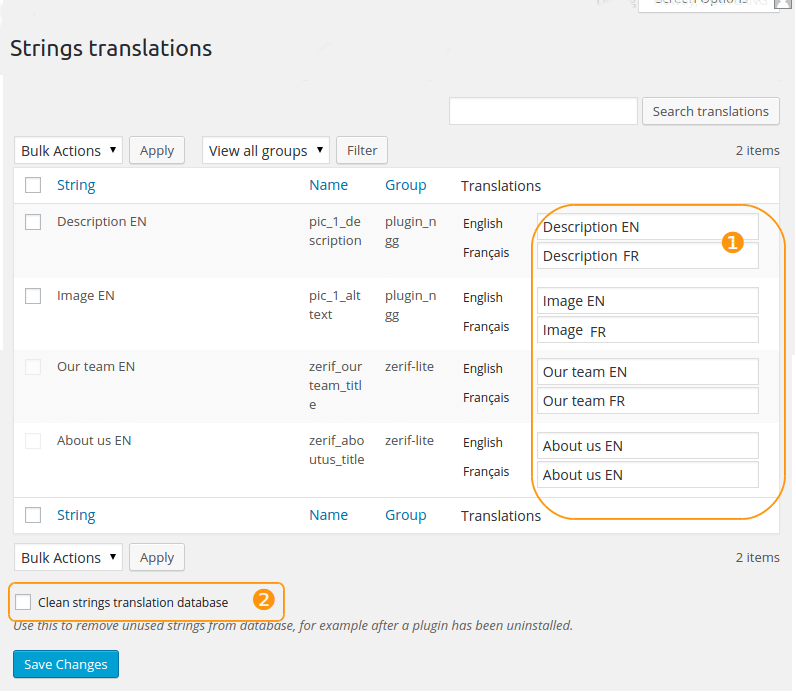Sort by the String column header
This screenshot has height=692, width=796.
pos(76,185)
